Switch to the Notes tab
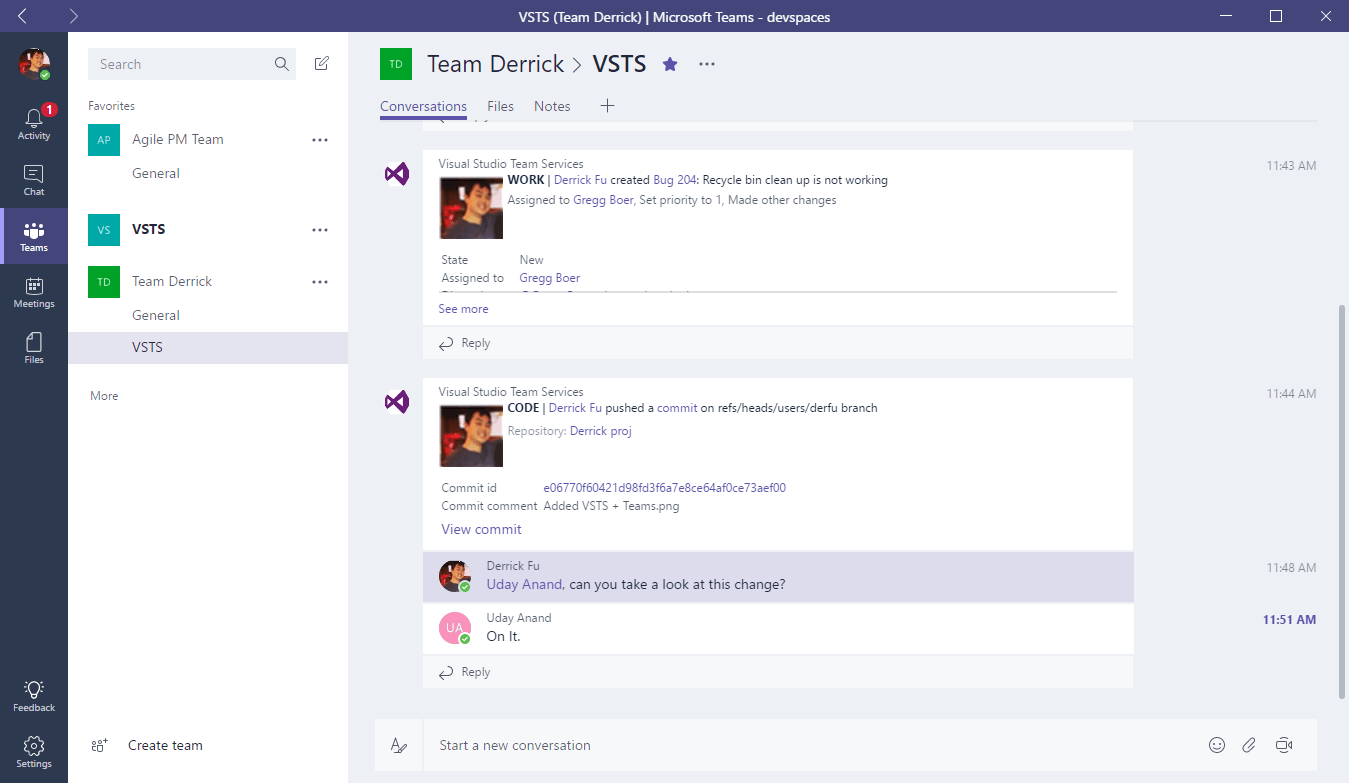The height and width of the screenshot is (783, 1349). tap(552, 106)
